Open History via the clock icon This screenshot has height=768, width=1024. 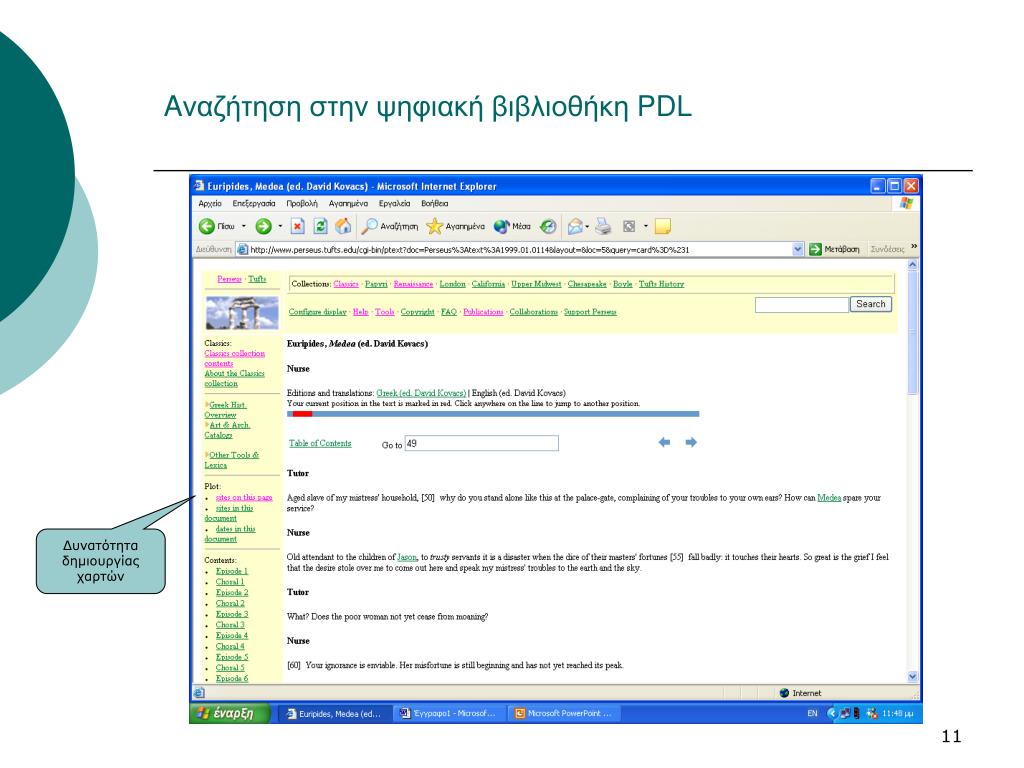click(x=548, y=227)
